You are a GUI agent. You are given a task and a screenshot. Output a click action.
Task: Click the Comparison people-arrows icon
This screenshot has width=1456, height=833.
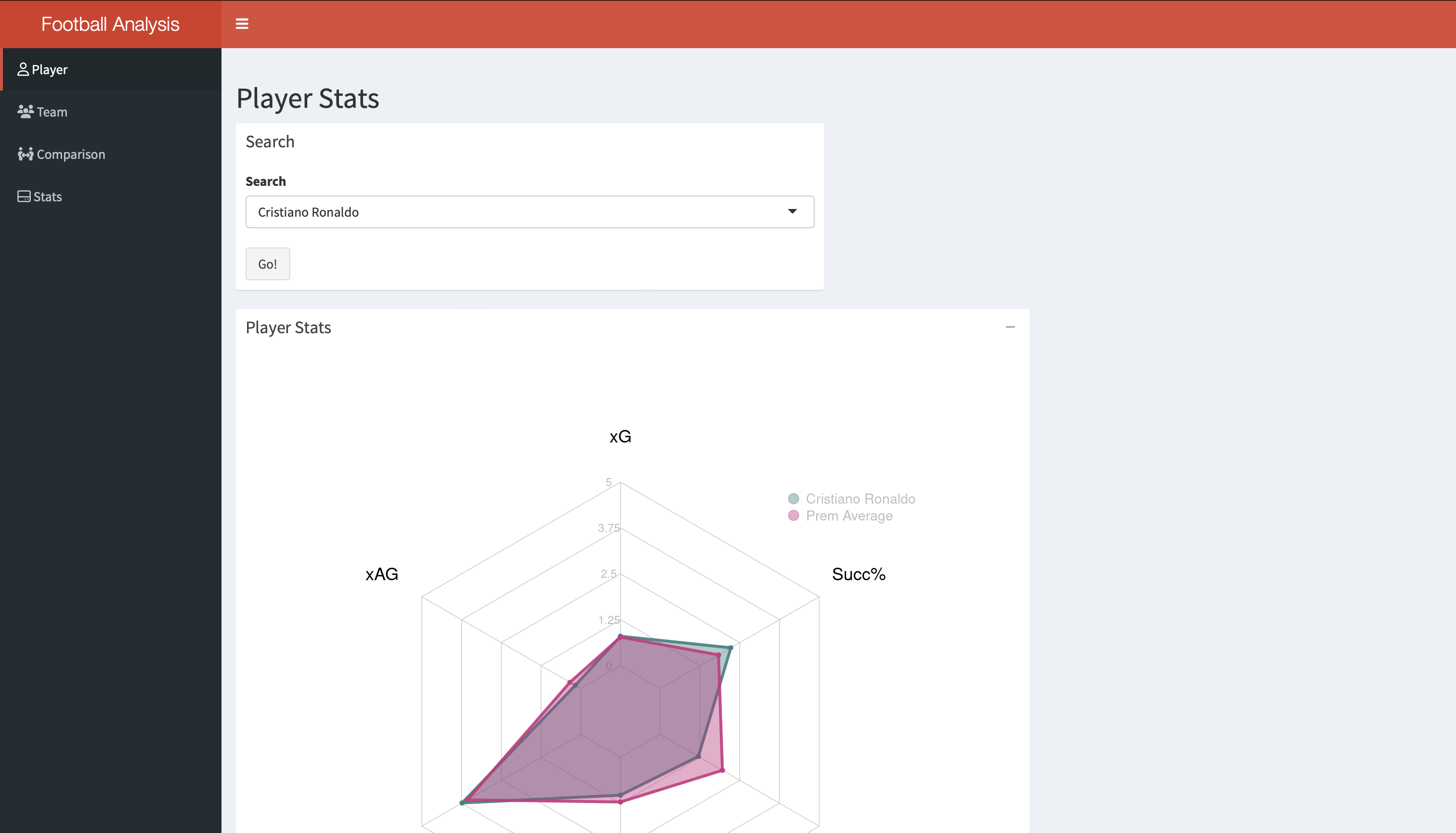25,154
